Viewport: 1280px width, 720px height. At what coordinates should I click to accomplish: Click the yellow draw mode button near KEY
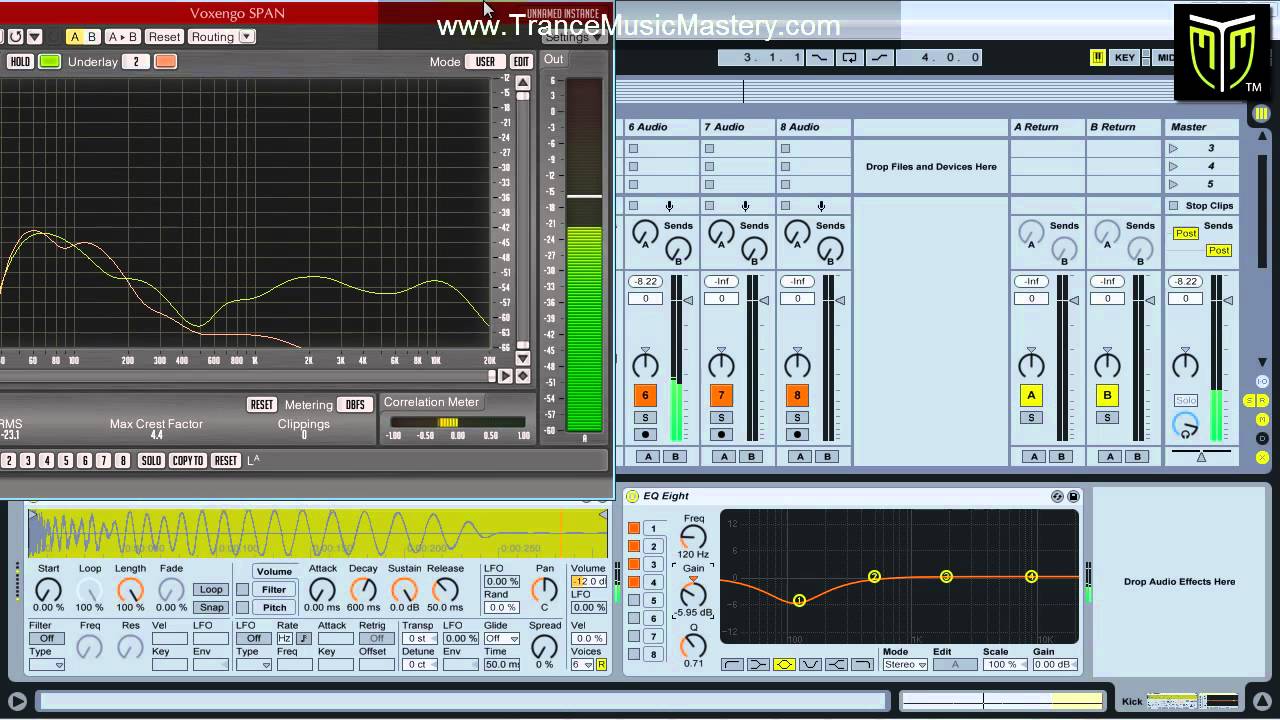1097,58
